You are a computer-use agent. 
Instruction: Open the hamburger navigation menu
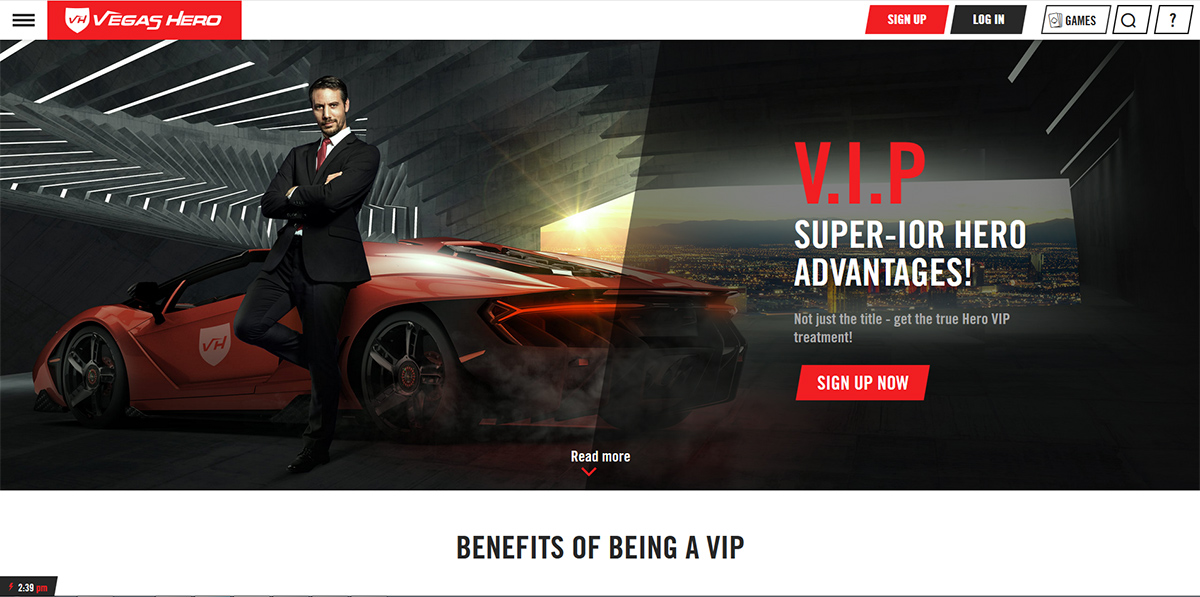[x=23, y=20]
